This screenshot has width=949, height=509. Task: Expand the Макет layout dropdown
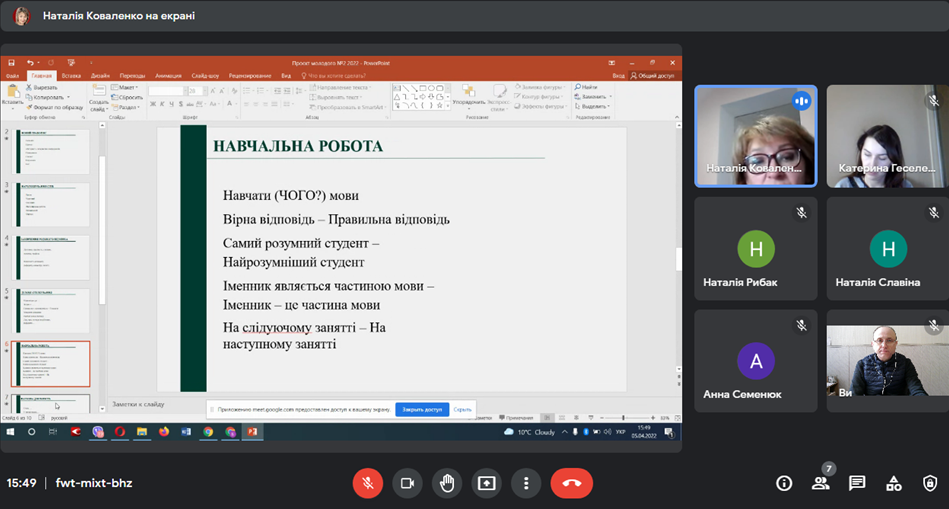coord(128,88)
